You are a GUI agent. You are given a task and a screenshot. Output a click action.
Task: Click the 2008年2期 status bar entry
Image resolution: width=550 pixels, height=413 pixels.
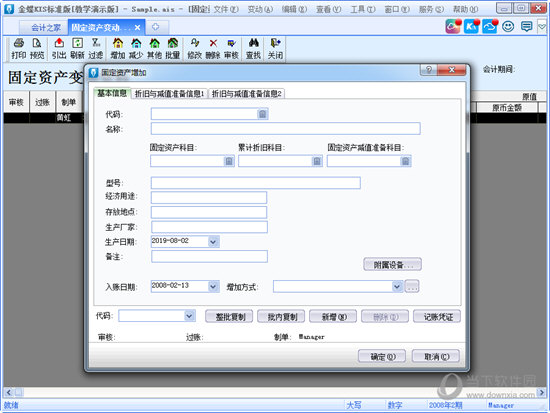445,405
